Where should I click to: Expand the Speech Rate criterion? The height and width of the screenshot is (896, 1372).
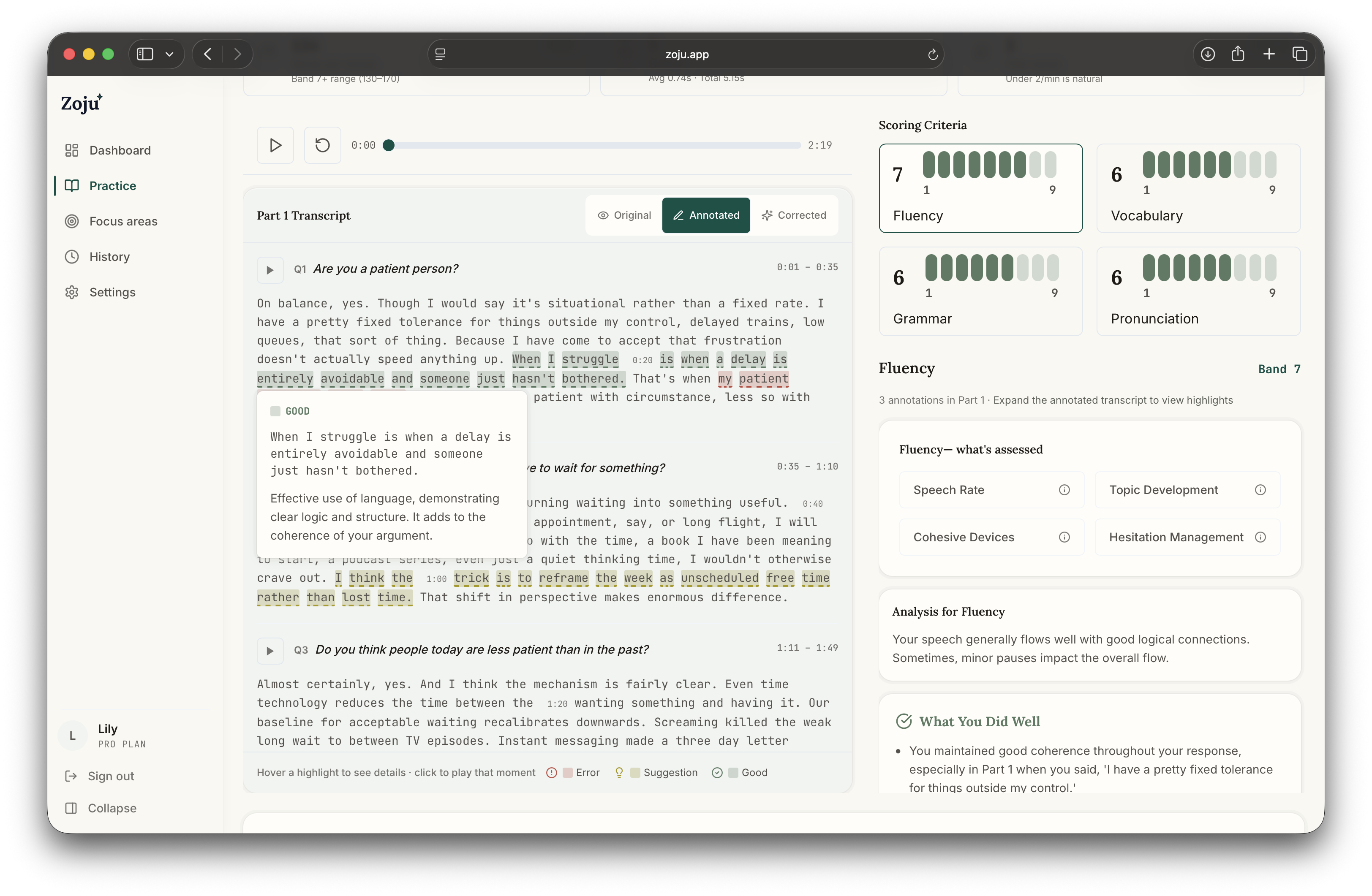(x=991, y=490)
